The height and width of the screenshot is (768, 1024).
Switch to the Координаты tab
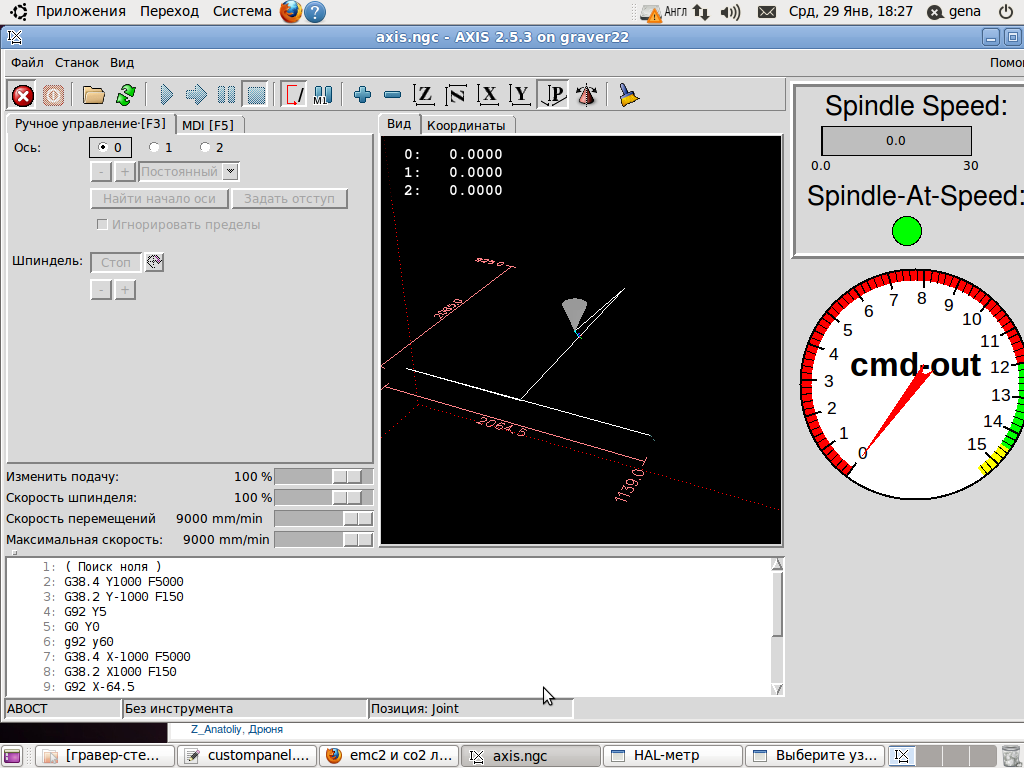[466, 125]
